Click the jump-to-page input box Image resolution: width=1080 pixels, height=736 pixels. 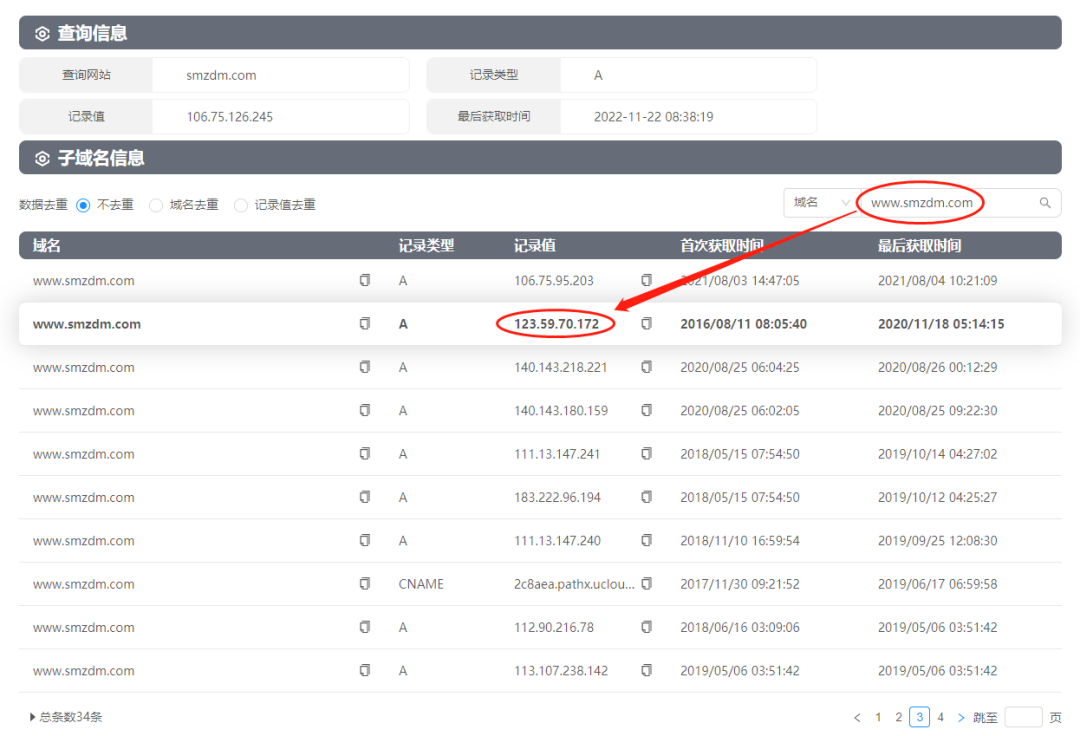(x=1023, y=717)
